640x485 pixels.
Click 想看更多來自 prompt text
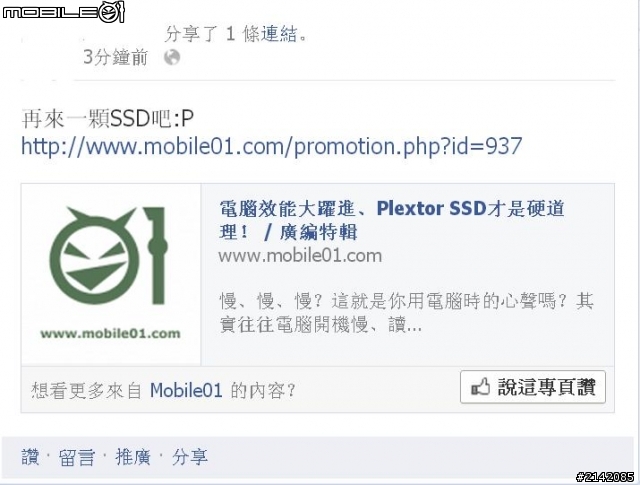[x=86, y=390]
